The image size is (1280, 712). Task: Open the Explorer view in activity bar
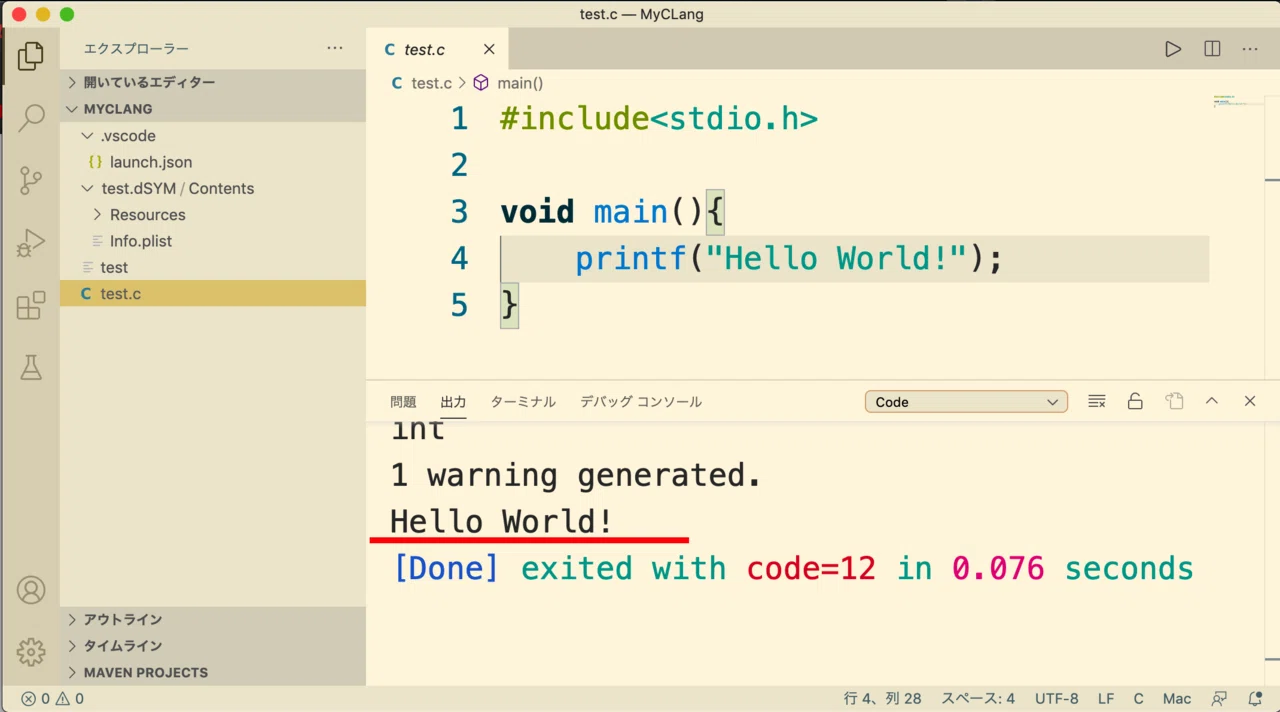(x=31, y=55)
